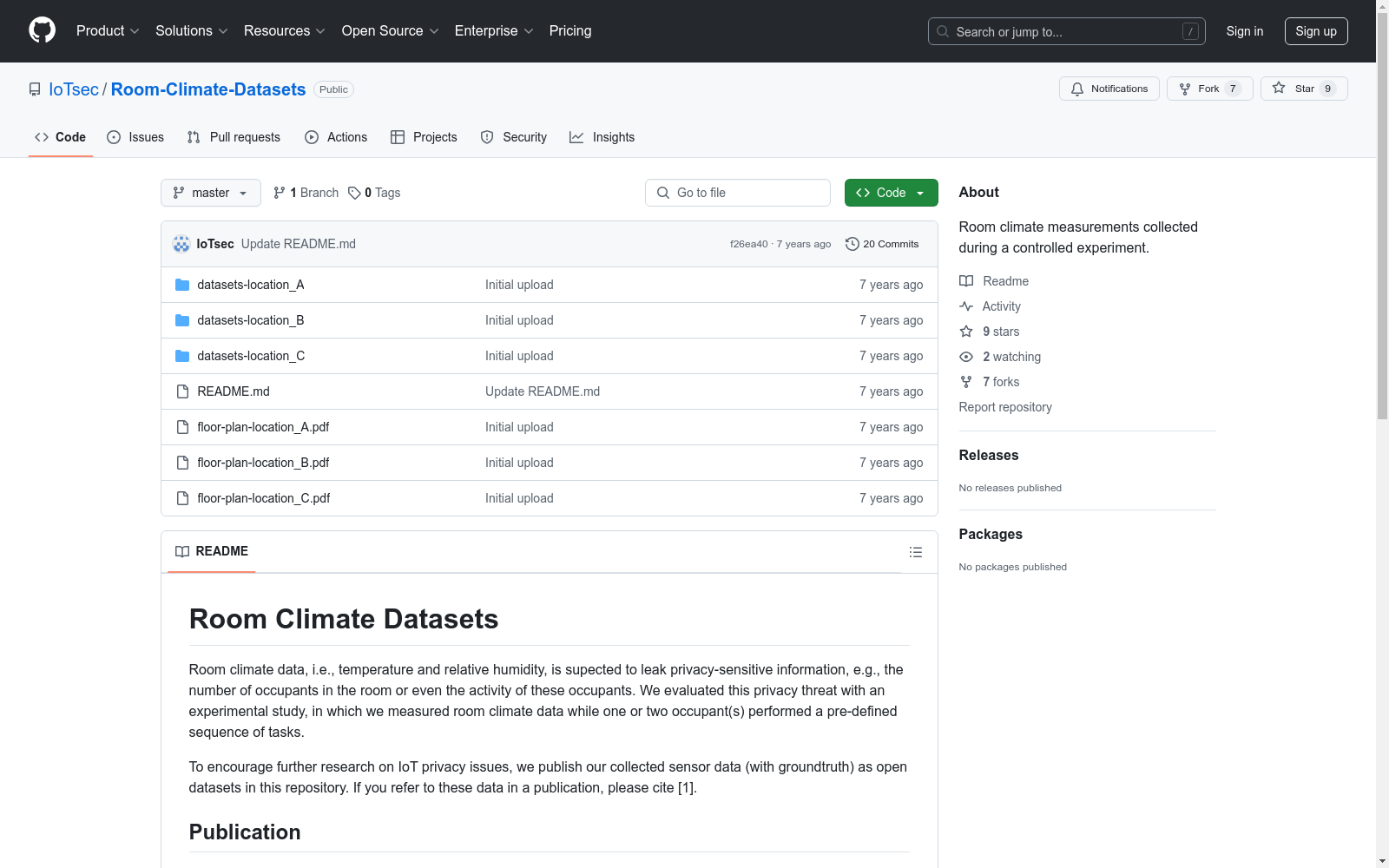Screen dimensions: 1389x868
Task: Expand the Product menu
Action: click(x=108, y=31)
